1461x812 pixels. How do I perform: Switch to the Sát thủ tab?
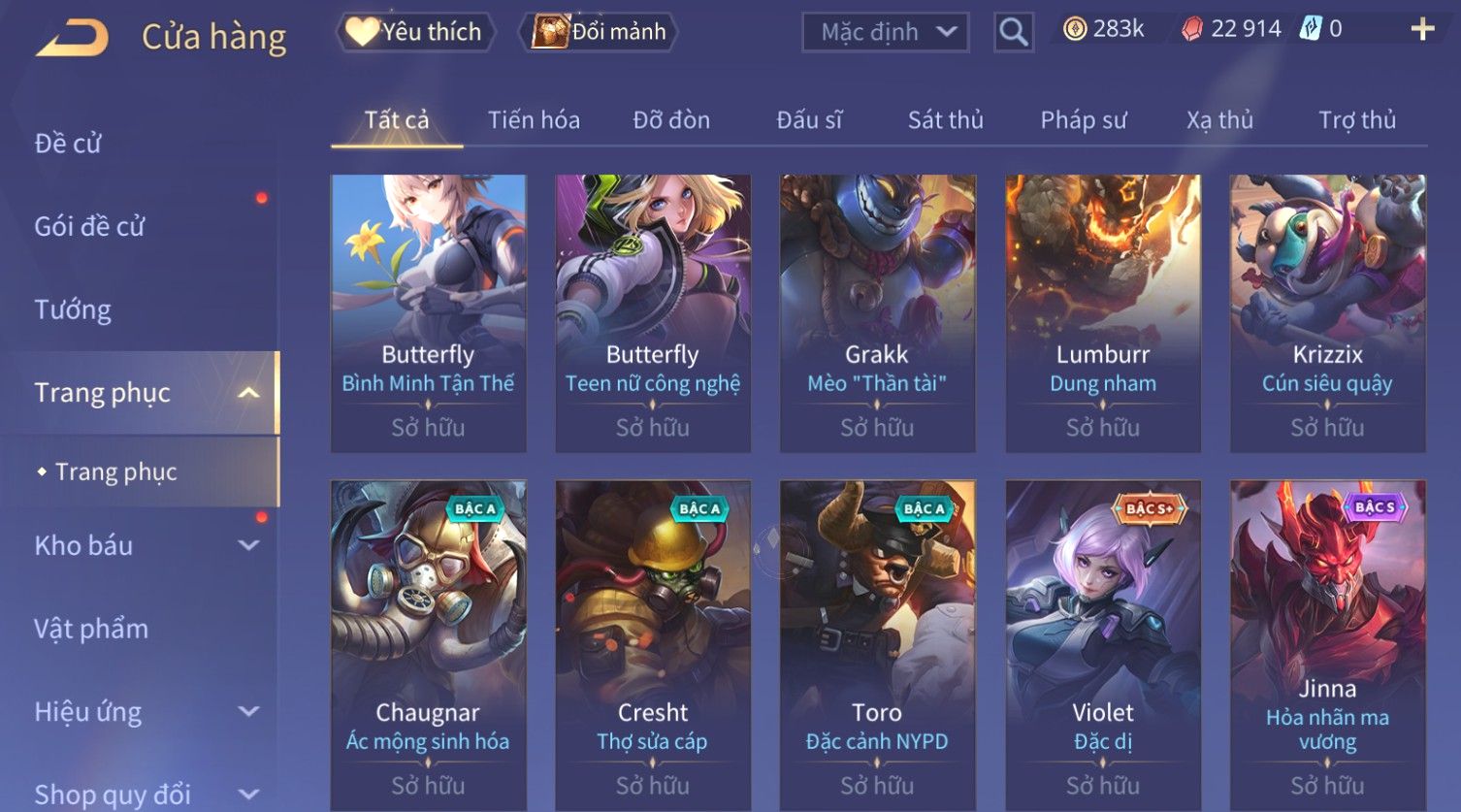click(x=945, y=120)
